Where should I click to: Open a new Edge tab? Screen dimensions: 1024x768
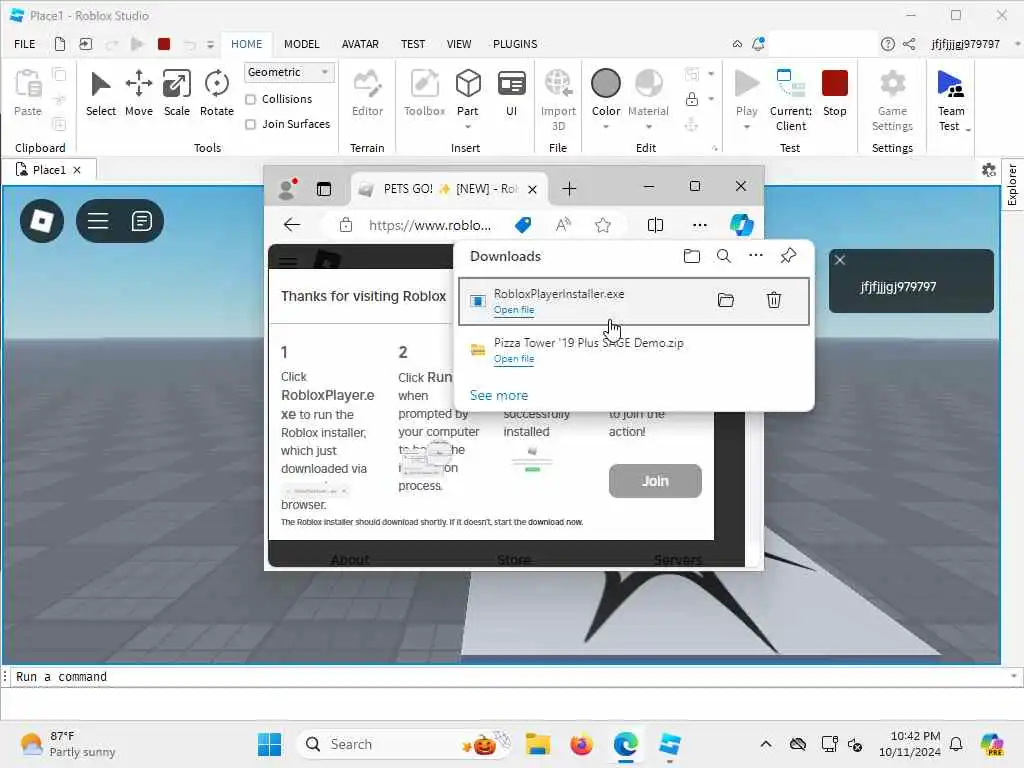(x=569, y=189)
